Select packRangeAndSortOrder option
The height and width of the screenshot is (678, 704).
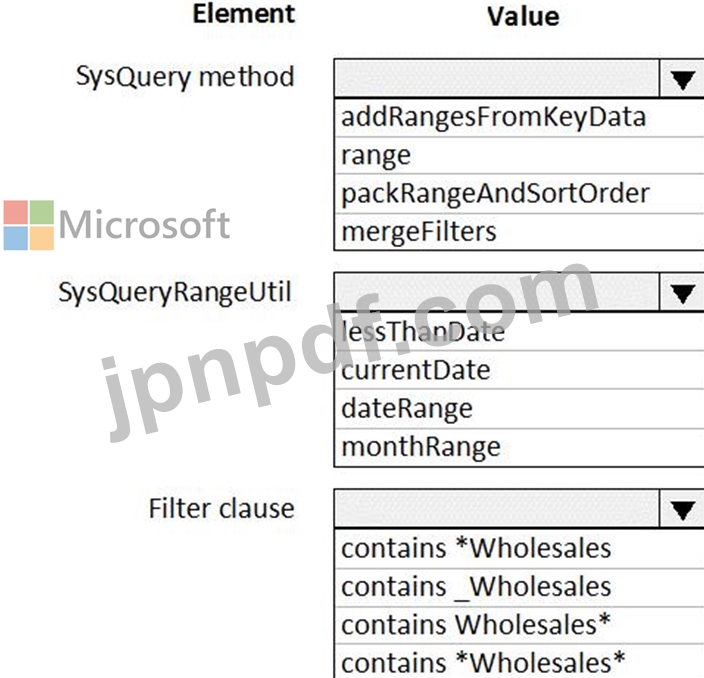point(496,193)
